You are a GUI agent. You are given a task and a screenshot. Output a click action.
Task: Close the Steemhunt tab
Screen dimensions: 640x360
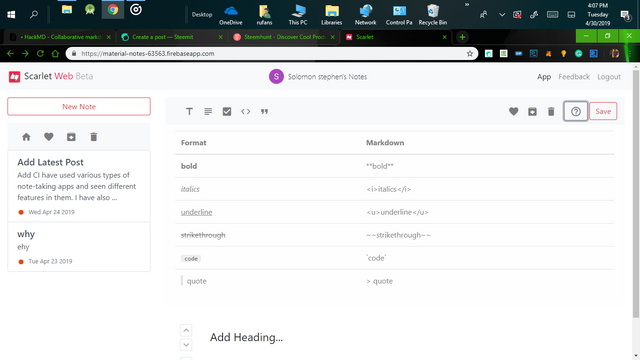[x=333, y=37]
